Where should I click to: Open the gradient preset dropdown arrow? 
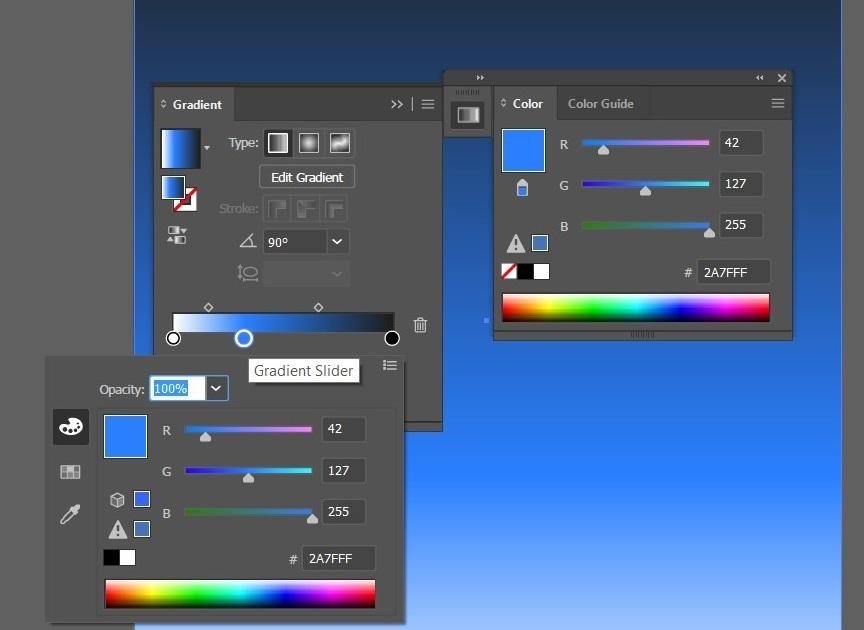[207, 148]
